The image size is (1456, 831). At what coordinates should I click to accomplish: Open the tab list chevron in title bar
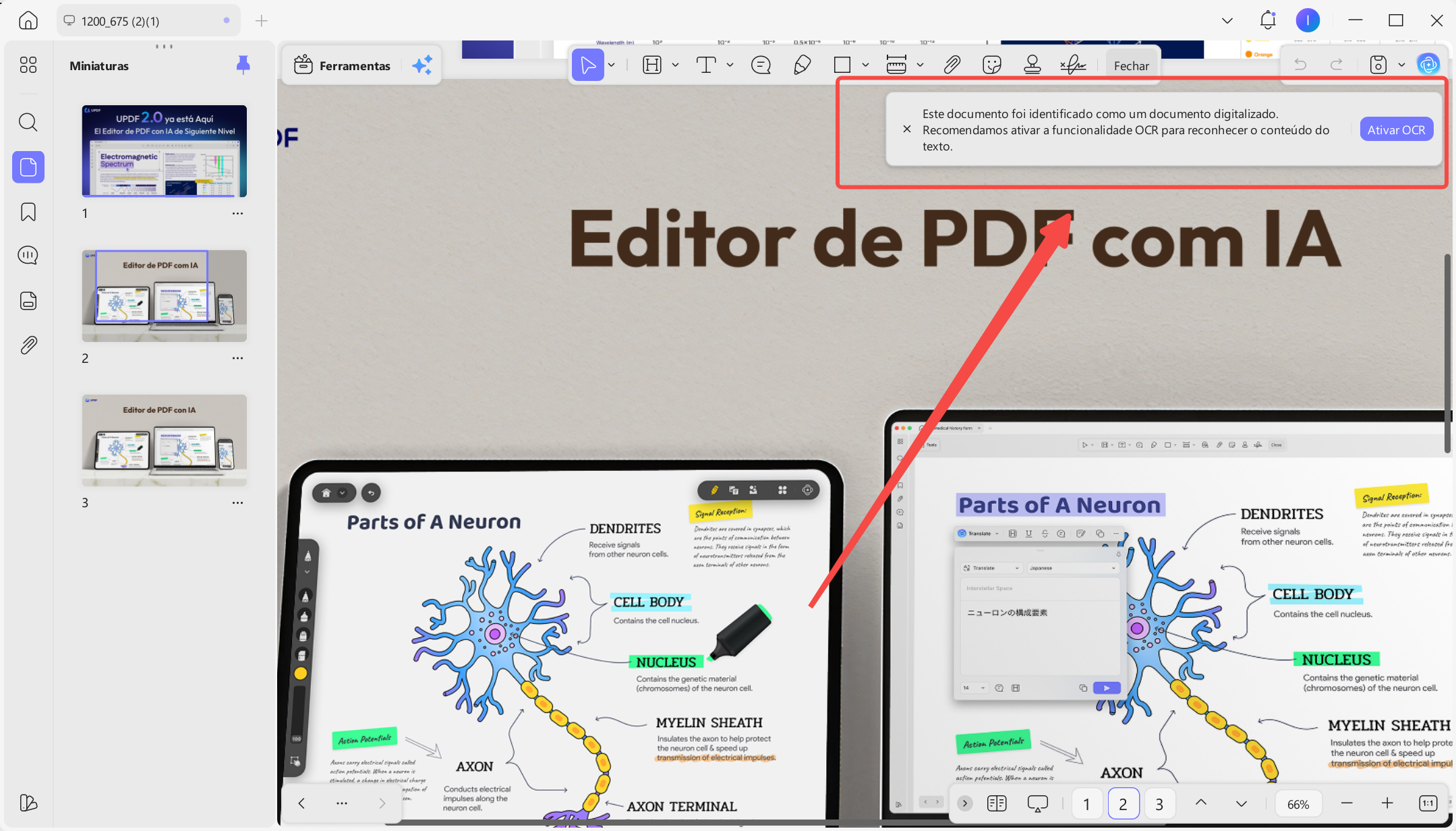coord(1227,20)
